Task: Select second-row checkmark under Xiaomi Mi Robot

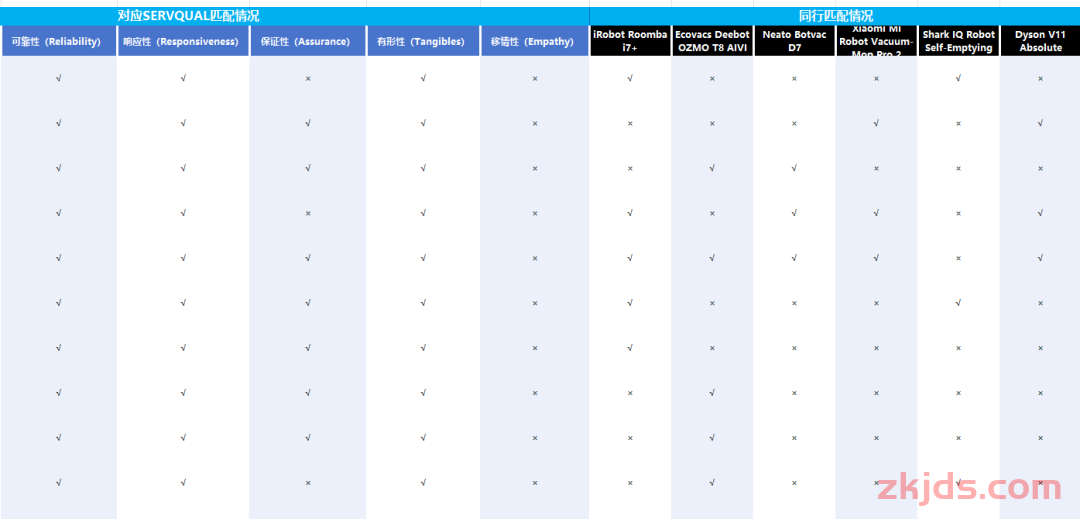Action: point(876,123)
